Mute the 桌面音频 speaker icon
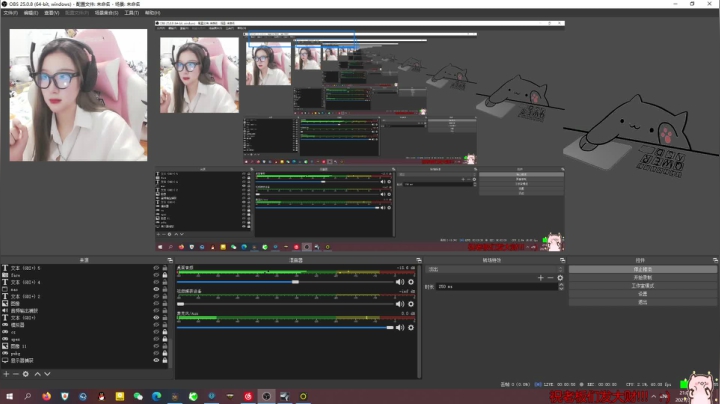This screenshot has width=720, height=404. pyautogui.click(x=400, y=282)
